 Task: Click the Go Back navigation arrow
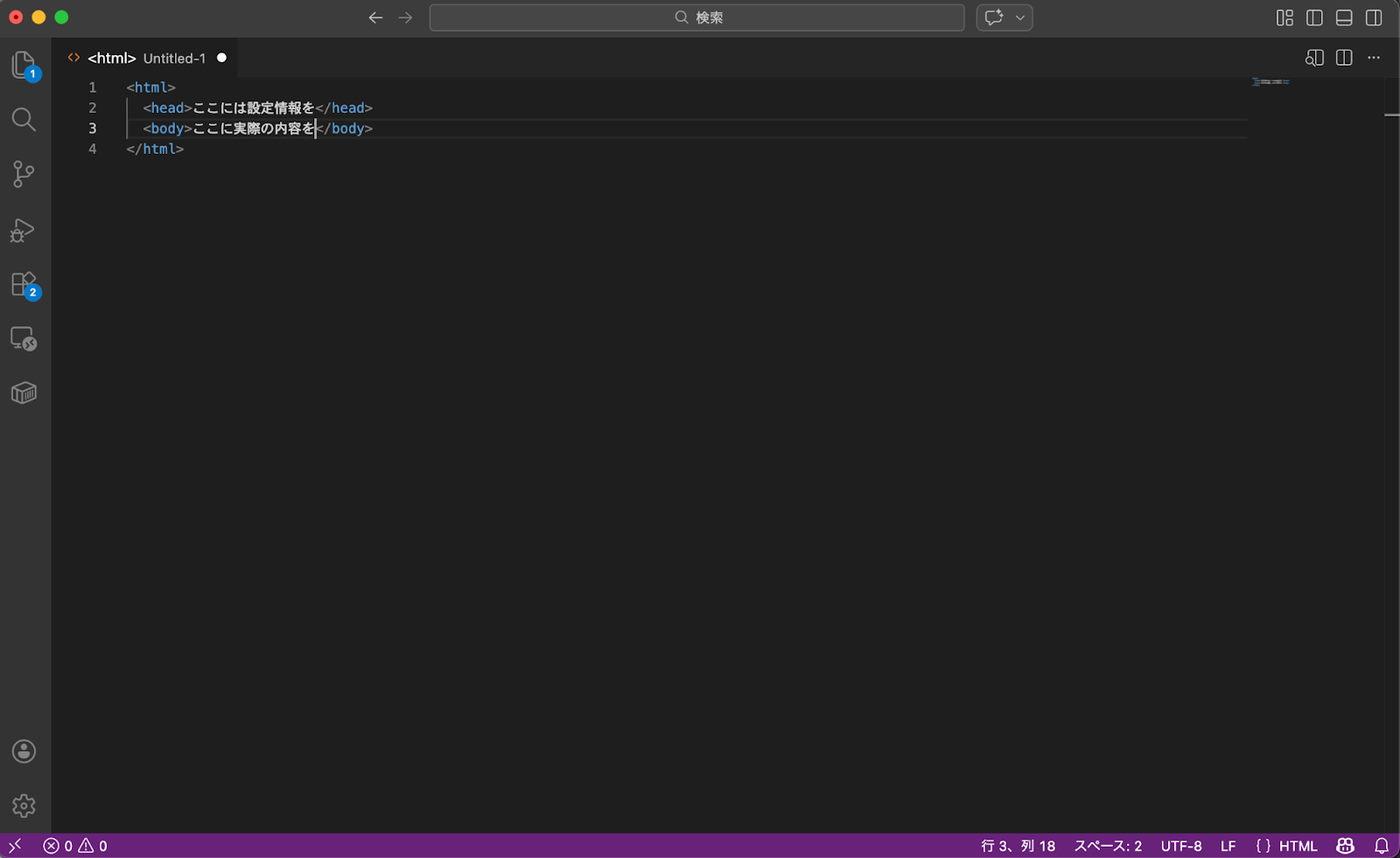(375, 17)
